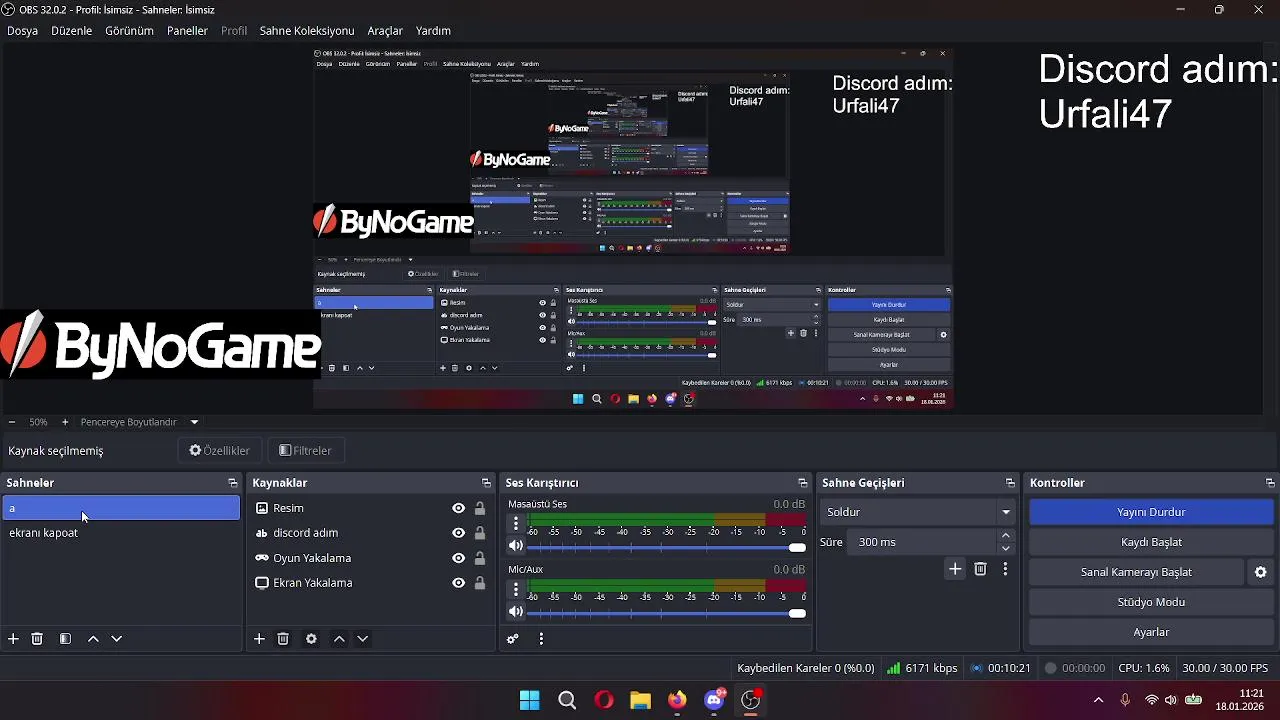Open Mic/Aux options dots

pyautogui.click(x=516, y=588)
